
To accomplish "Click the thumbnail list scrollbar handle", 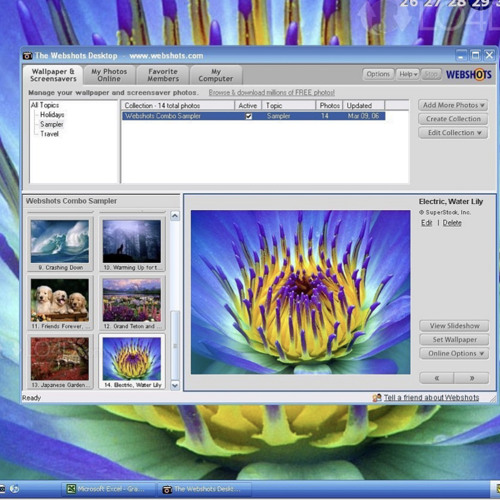I will tap(175, 345).
